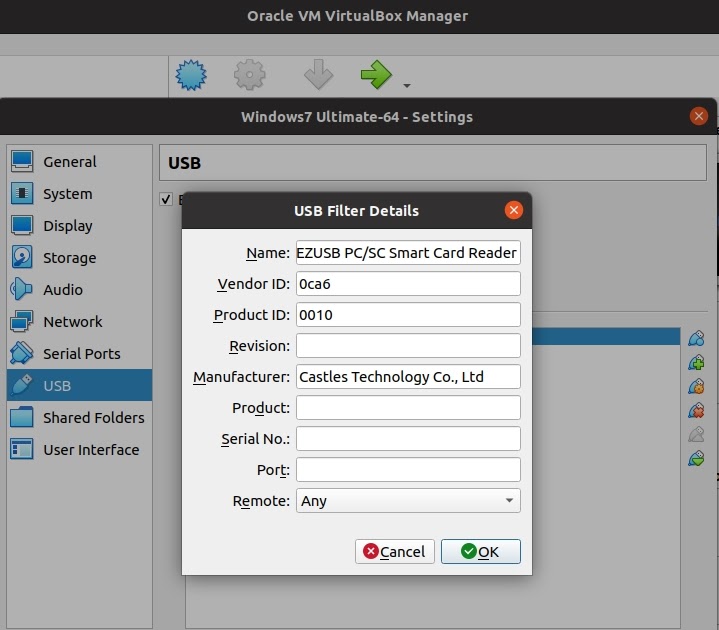The height and width of the screenshot is (630, 719).
Task: Open the User Interface settings page
Action: point(79,450)
